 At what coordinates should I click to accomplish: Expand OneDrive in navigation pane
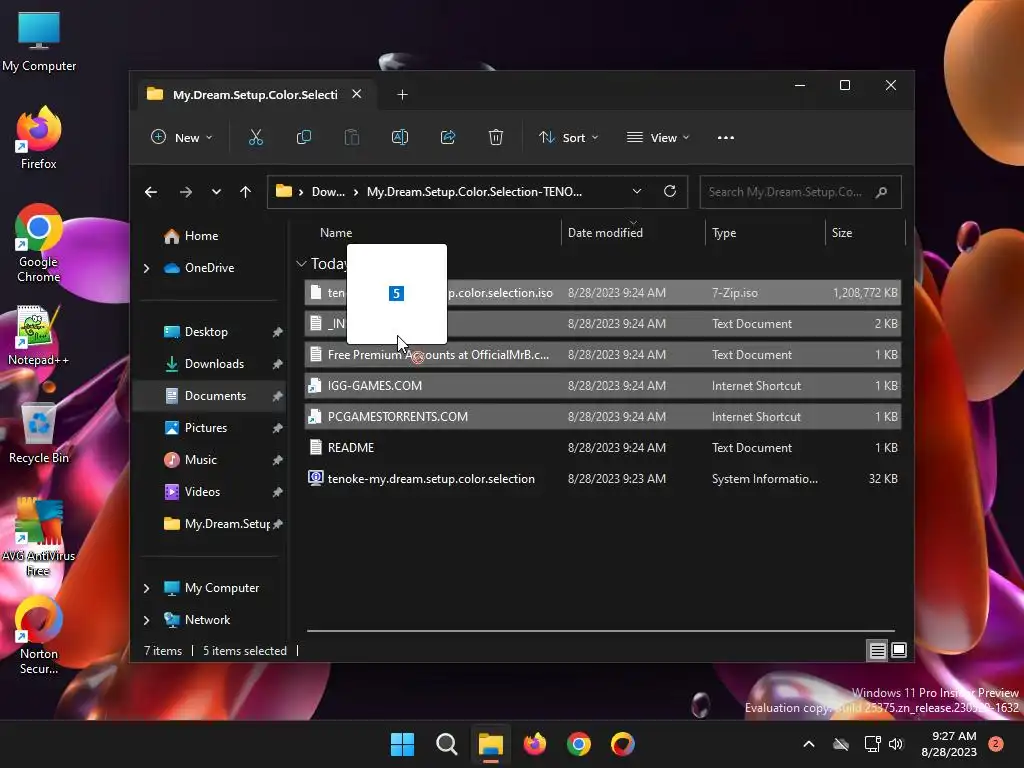[146, 268]
